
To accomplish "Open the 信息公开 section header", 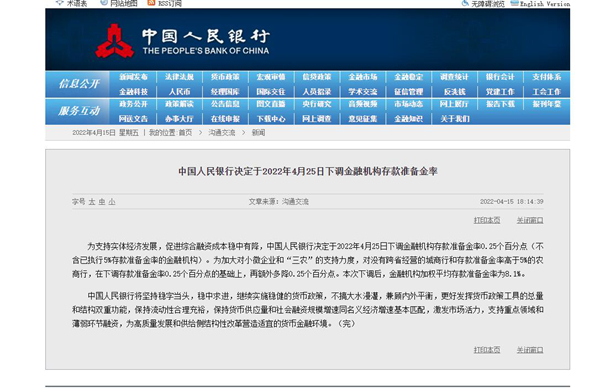I will tap(79, 84).
